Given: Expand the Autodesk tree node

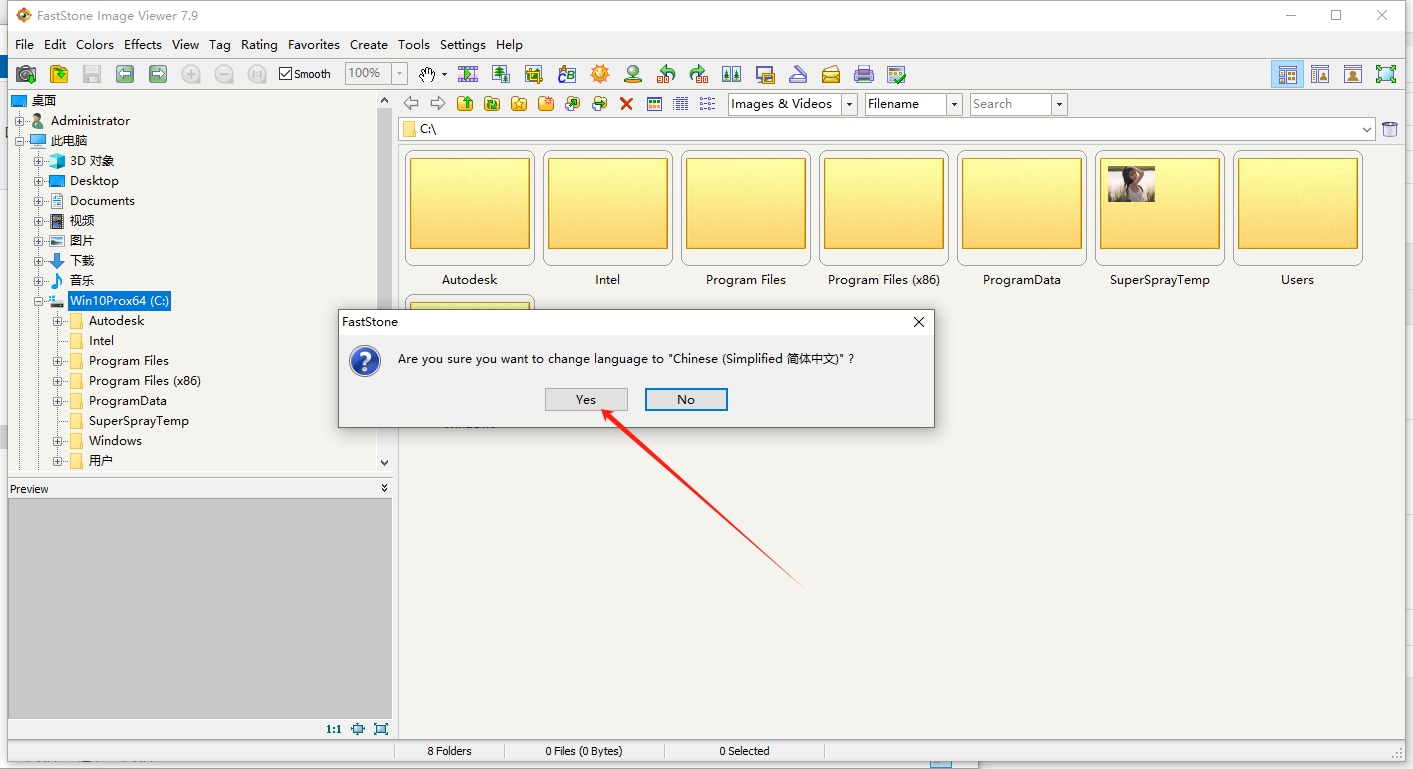Looking at the screenshot, I should 58,321.
